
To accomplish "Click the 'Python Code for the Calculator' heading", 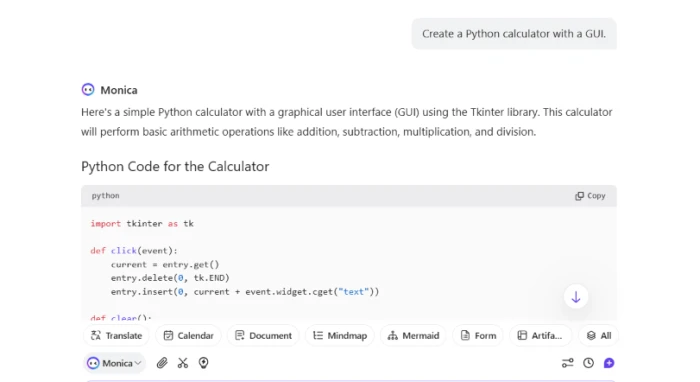I will [175, 166].
